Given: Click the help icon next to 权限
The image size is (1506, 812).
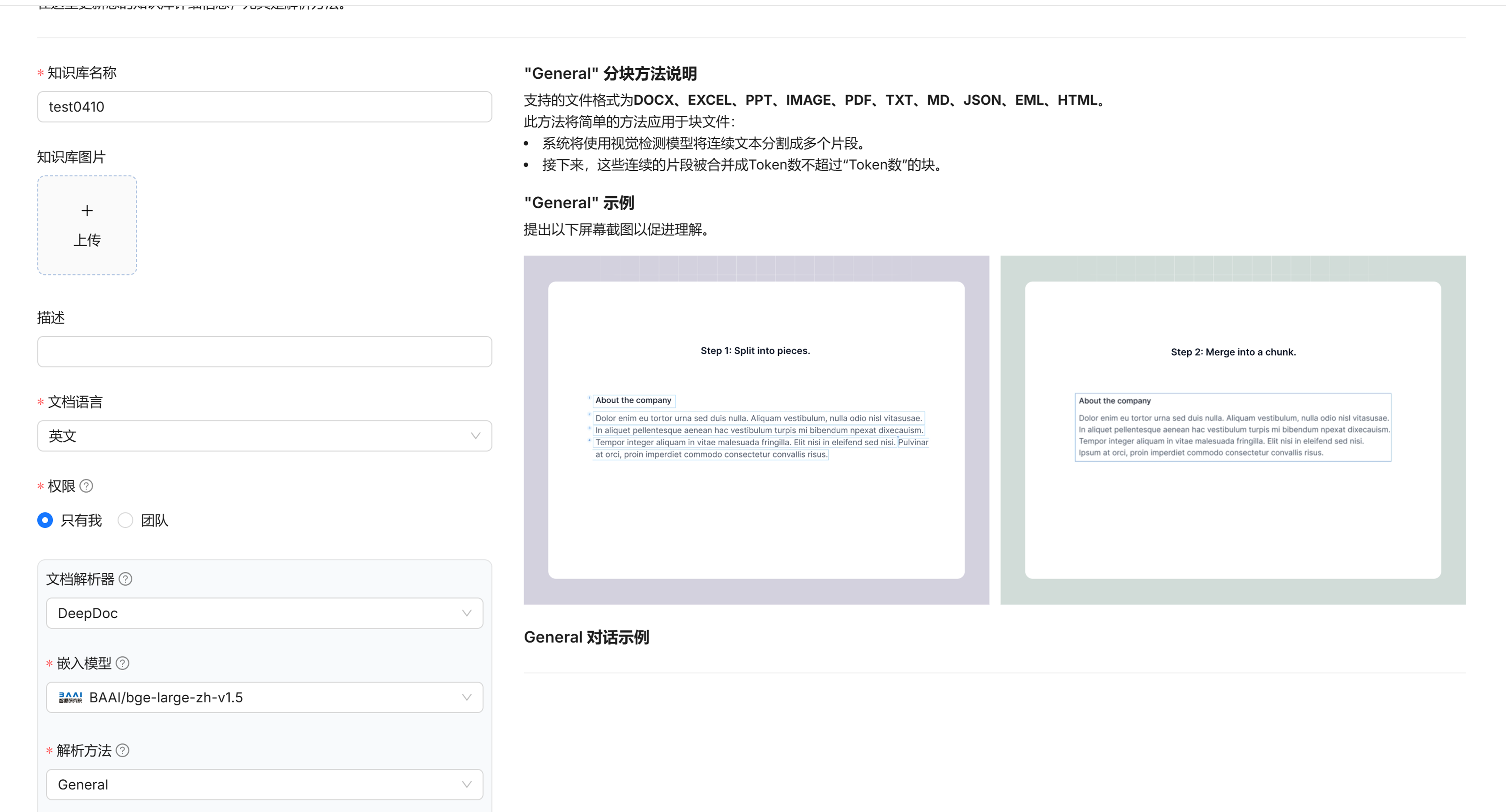Looking at the screenshot, I should click(x=86, y=486).
